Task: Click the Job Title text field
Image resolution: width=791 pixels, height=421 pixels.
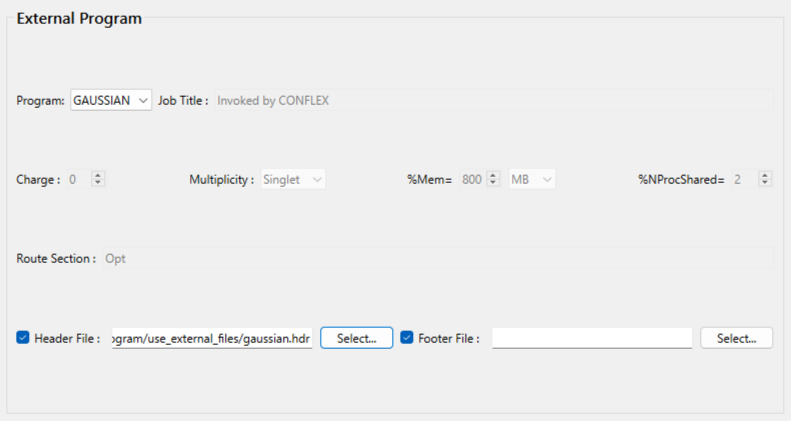Action: click(492, 100)
